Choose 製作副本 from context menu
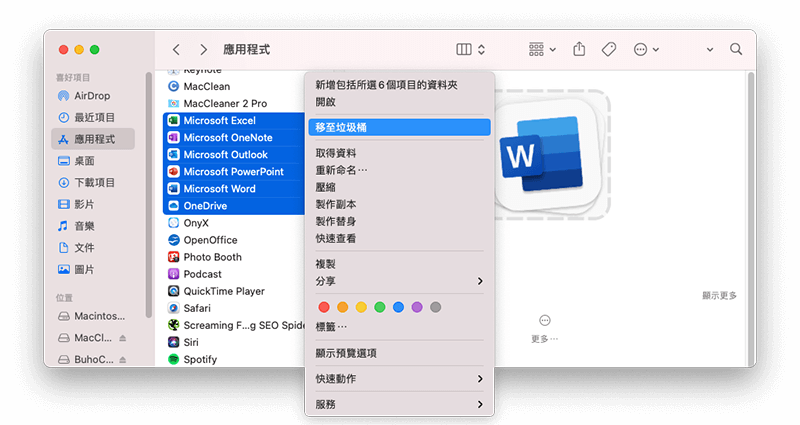The width and height of the screenshot is (800, 425). click(x=399, y=204)
